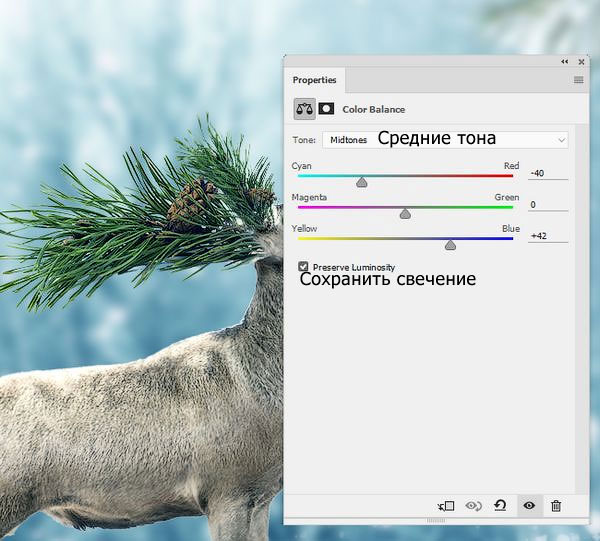
Task: Click the "Green" slider label
Action: tap(507, 197)
